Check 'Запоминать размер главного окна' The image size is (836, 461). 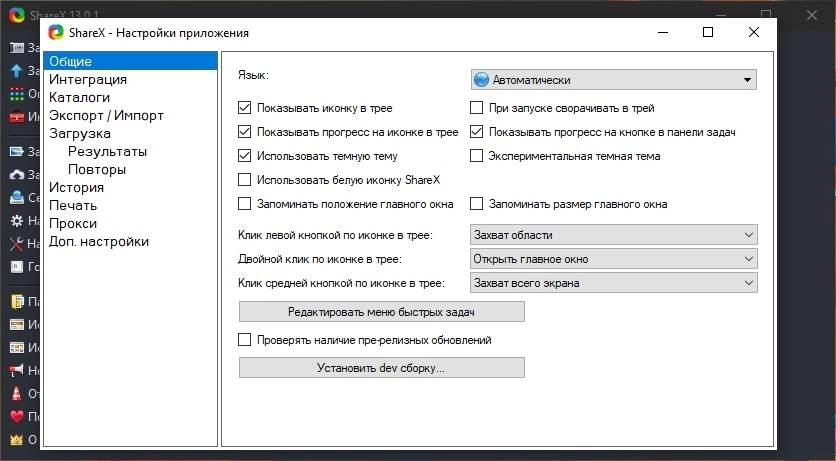[476, 204]
